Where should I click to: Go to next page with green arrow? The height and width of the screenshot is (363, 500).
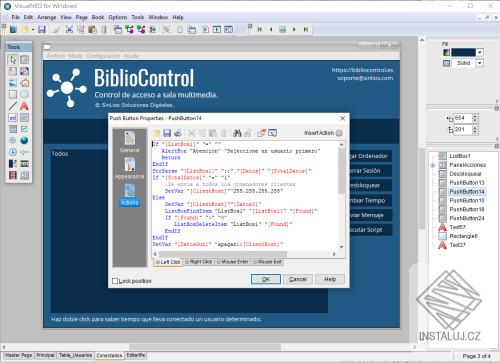294,30
